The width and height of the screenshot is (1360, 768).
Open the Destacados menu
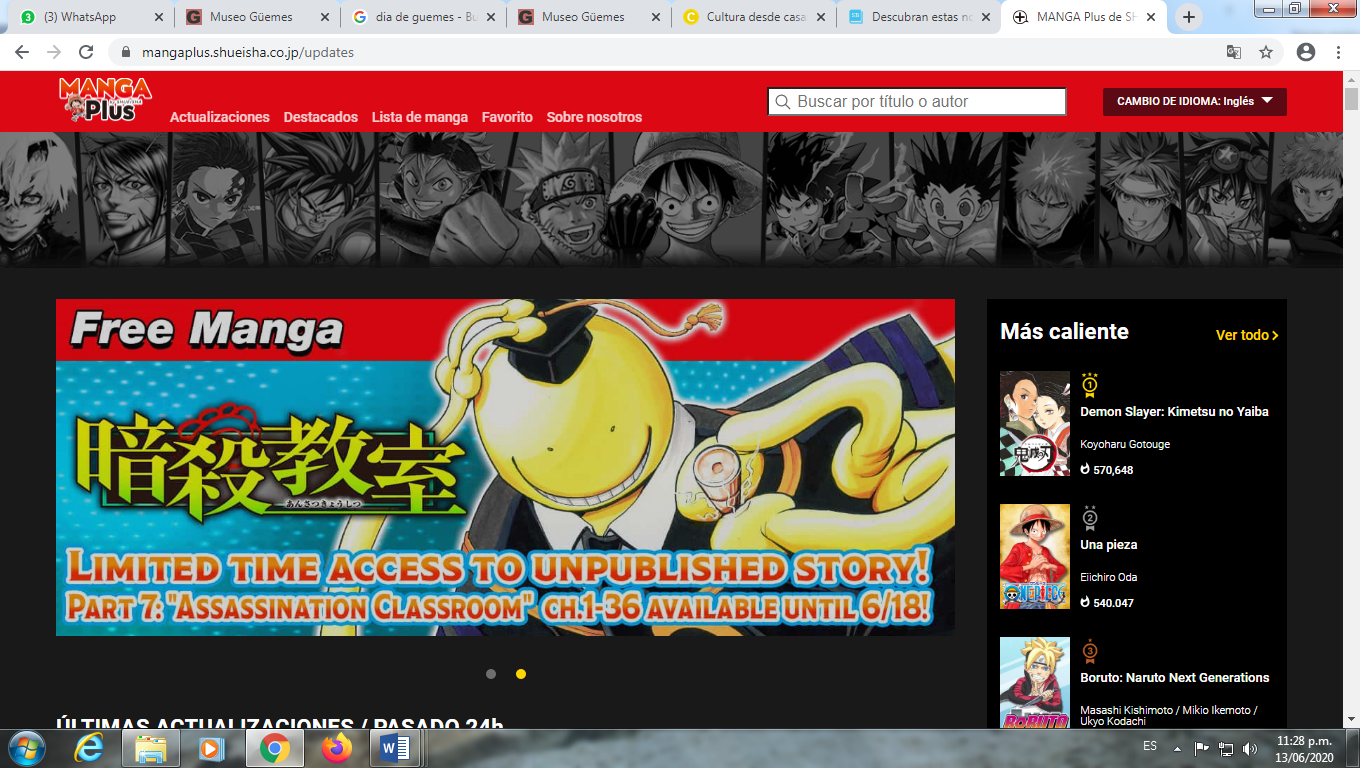click(320, 117)
